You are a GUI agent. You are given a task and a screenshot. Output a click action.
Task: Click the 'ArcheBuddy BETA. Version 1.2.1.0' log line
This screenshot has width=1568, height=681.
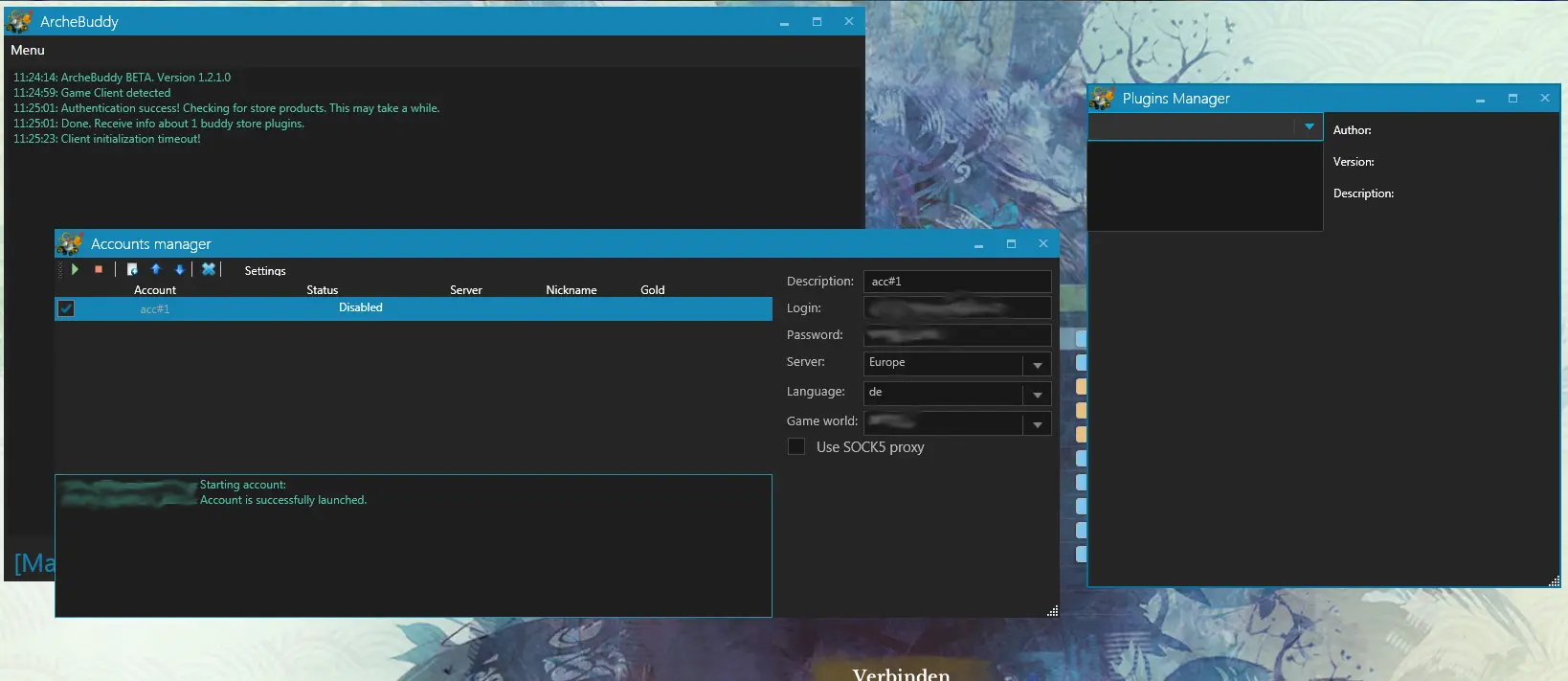coord(122,78)
